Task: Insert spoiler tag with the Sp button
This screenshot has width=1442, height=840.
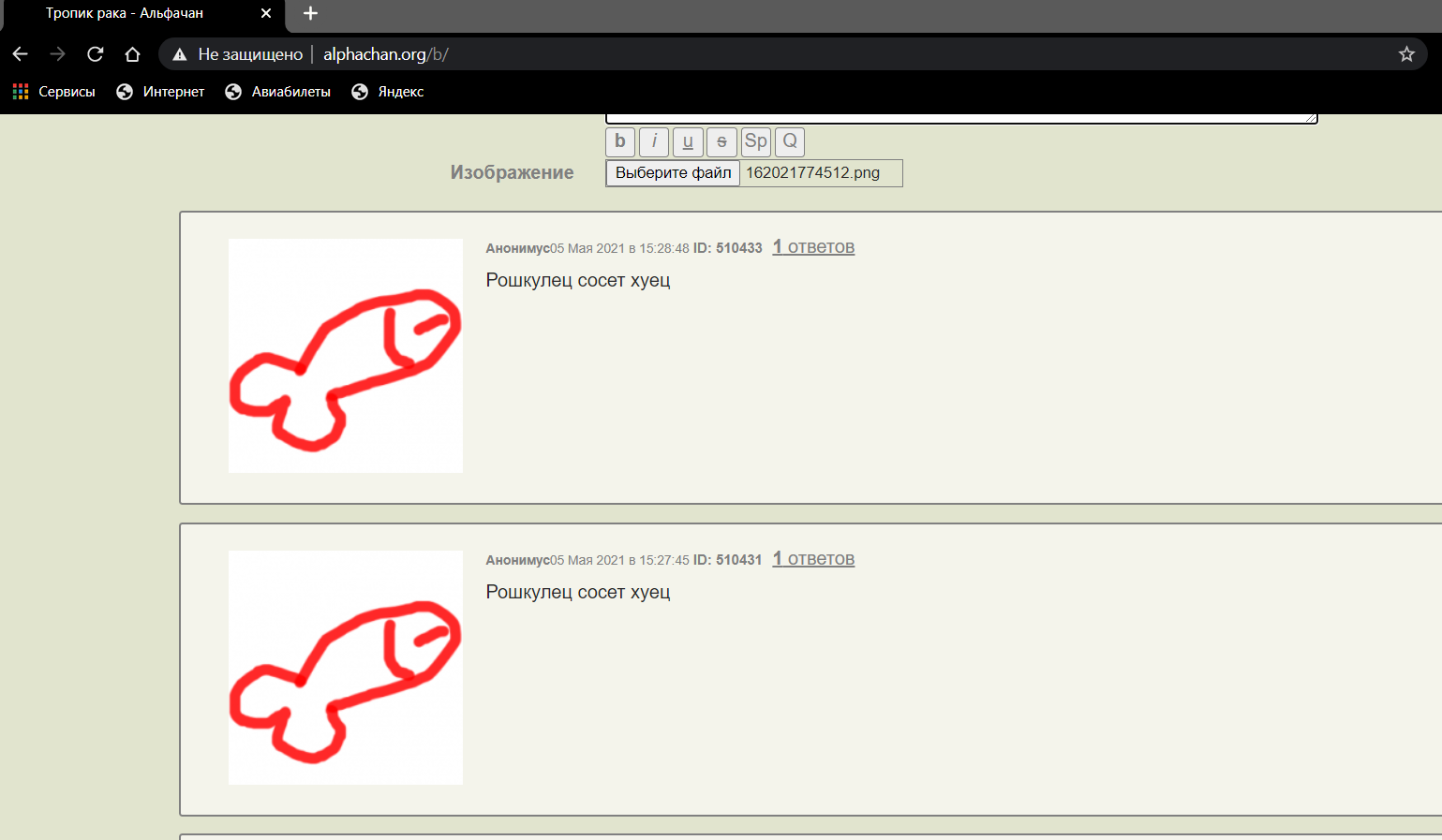Action: [x=755, y=141]
